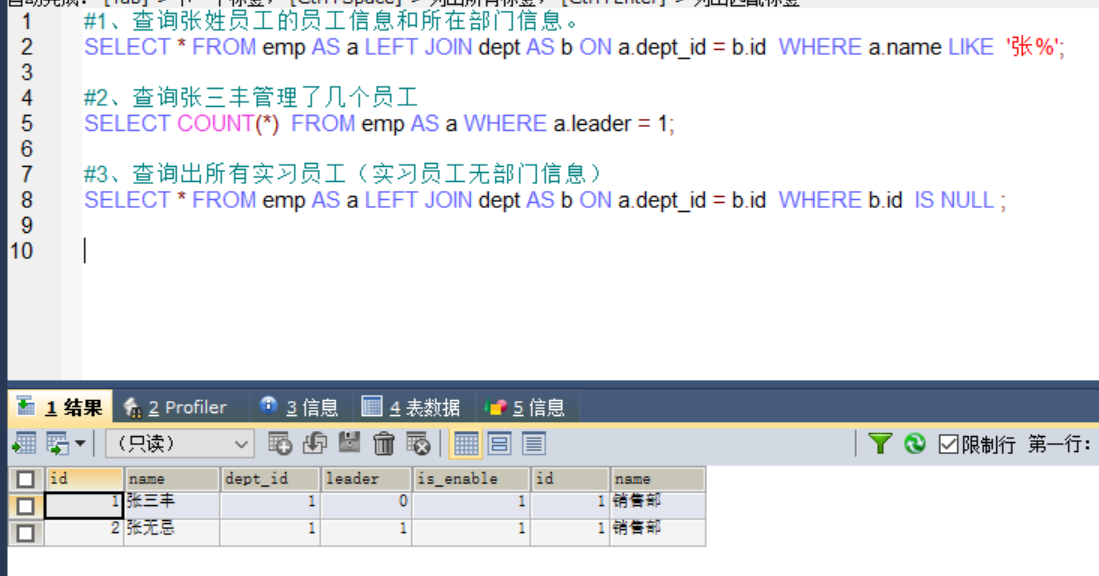Viewport: 1099px width, 576px height.
Task: Refresh the result data
Action: 914,443
